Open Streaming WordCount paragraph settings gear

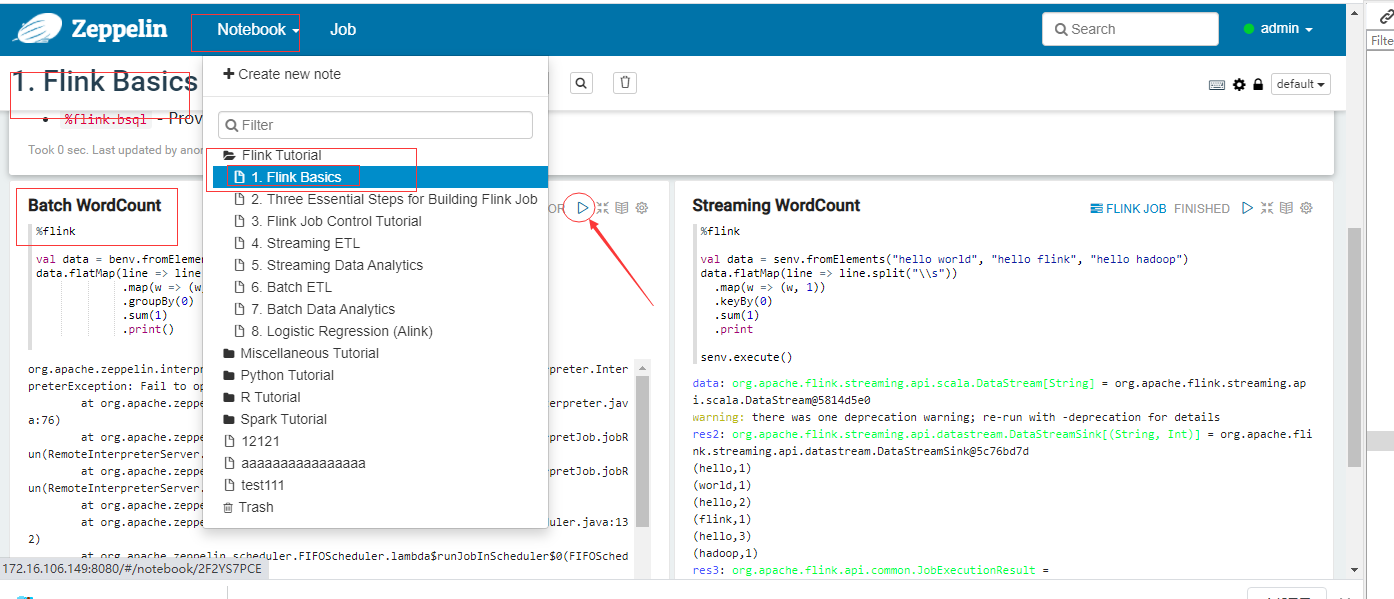[1306, 208]
